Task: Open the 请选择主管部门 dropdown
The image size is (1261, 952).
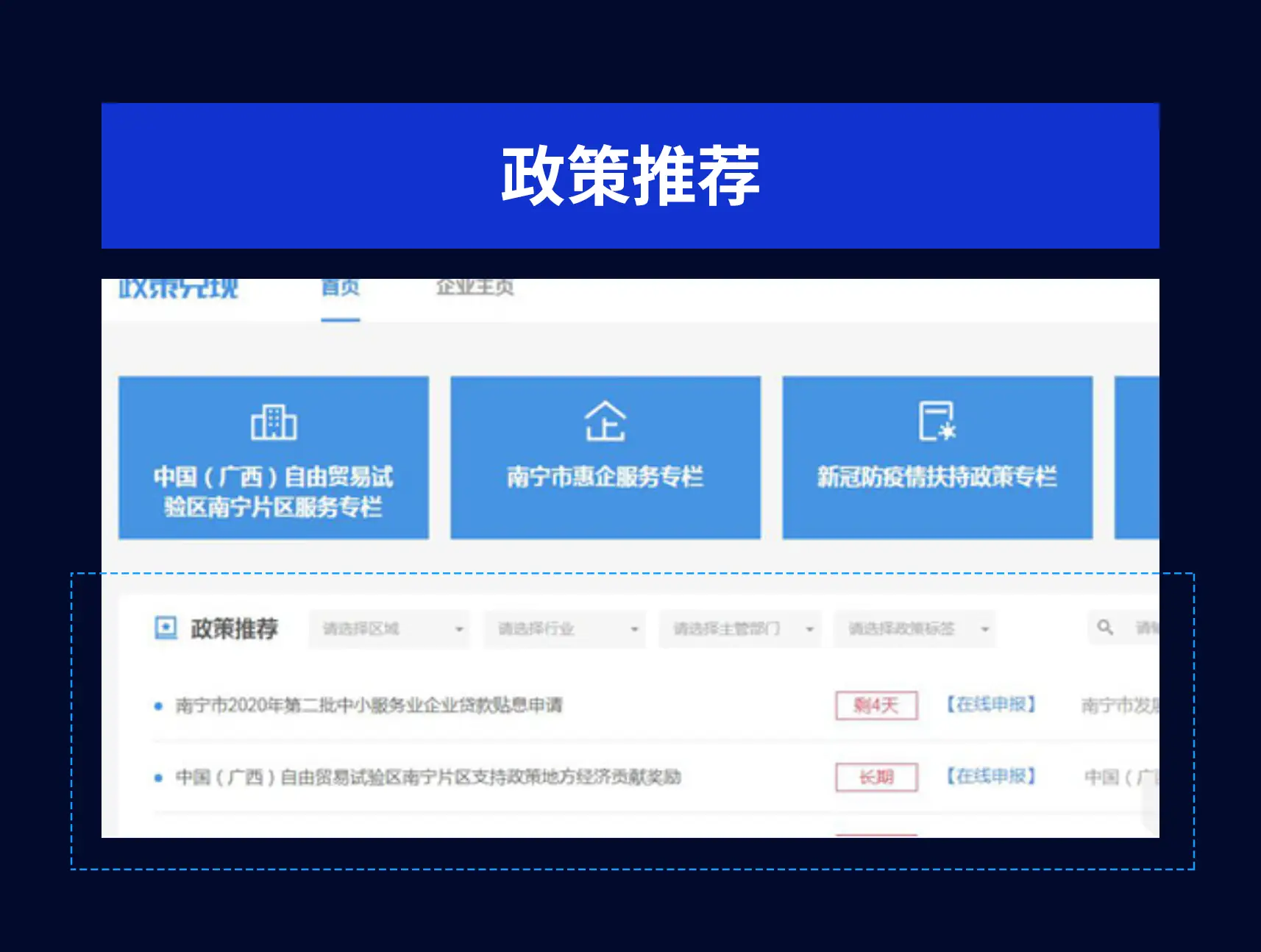Action: 739,629
